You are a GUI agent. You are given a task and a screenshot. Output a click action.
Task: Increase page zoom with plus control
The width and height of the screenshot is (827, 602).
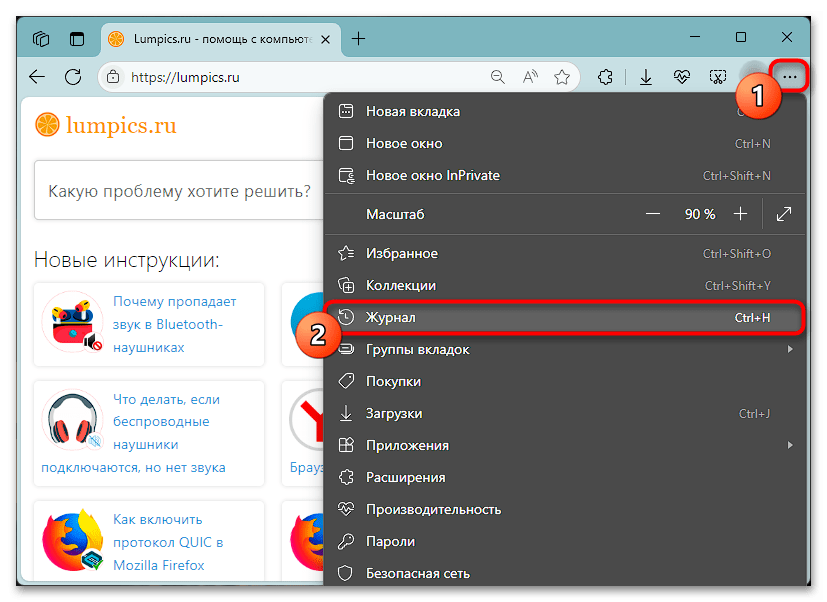[739, 213]
